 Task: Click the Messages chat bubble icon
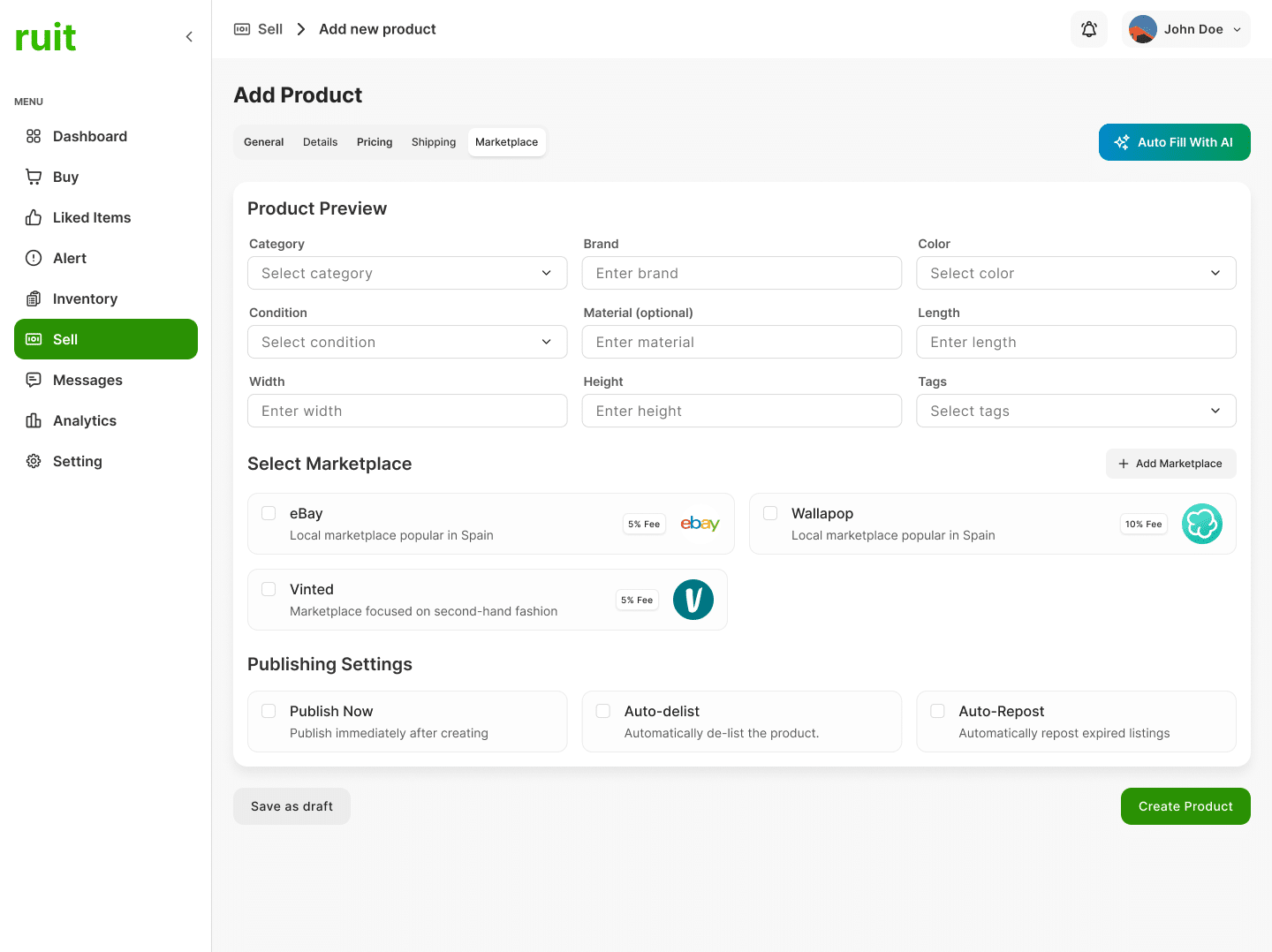(34, 380)
